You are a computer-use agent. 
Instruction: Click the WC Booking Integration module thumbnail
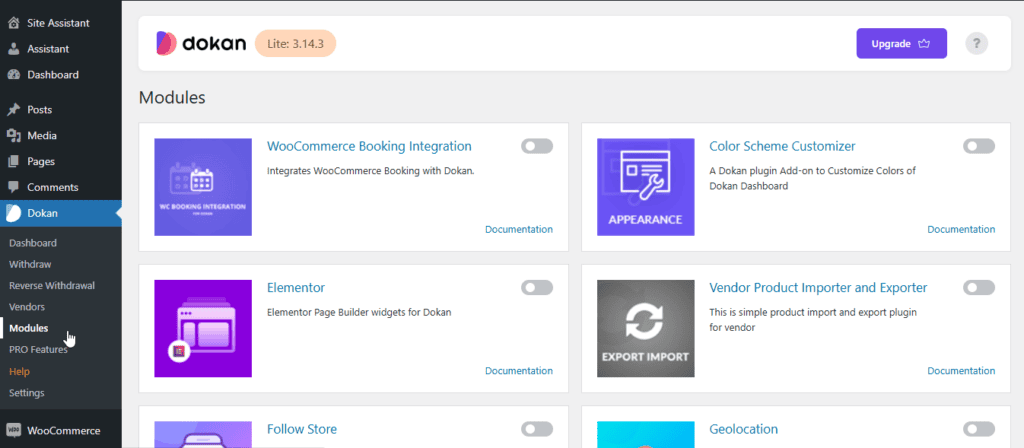[x=203, y=187]
